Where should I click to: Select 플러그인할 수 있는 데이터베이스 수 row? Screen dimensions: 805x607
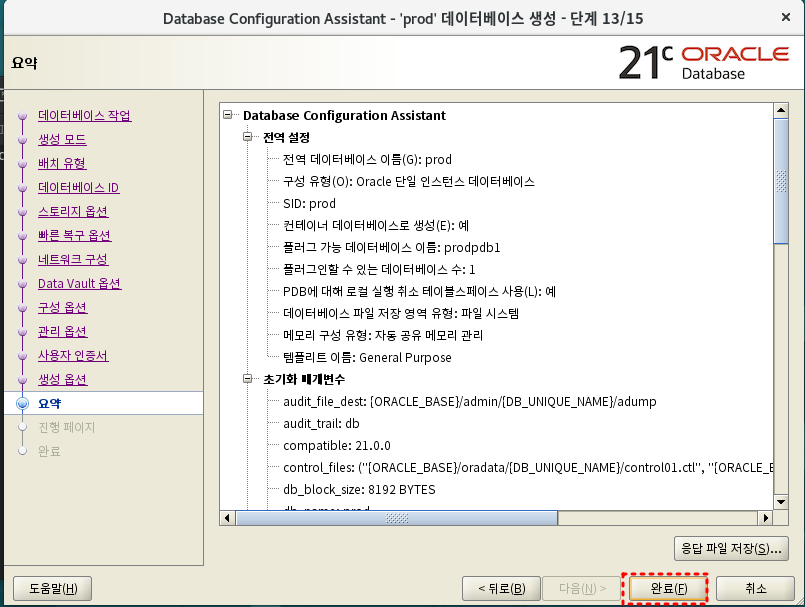click(x=379, y=270)
